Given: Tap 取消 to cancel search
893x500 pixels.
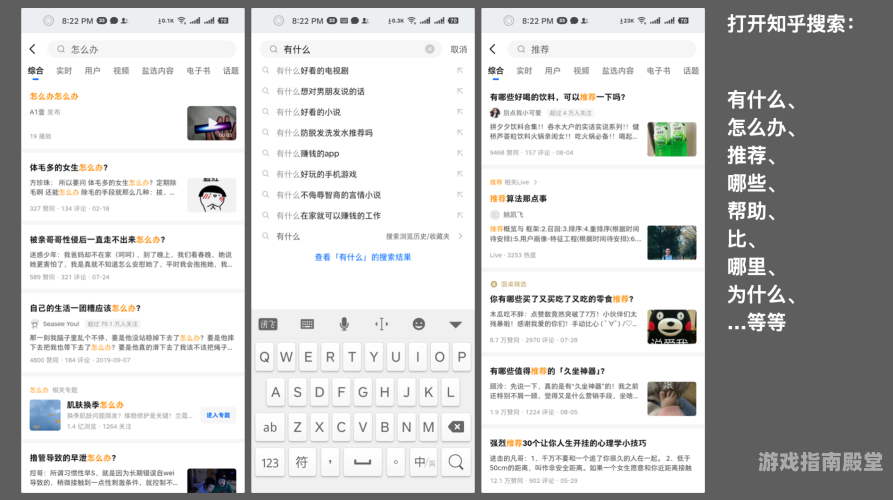Looking at the screenshot, I should [x=458, y=50].
